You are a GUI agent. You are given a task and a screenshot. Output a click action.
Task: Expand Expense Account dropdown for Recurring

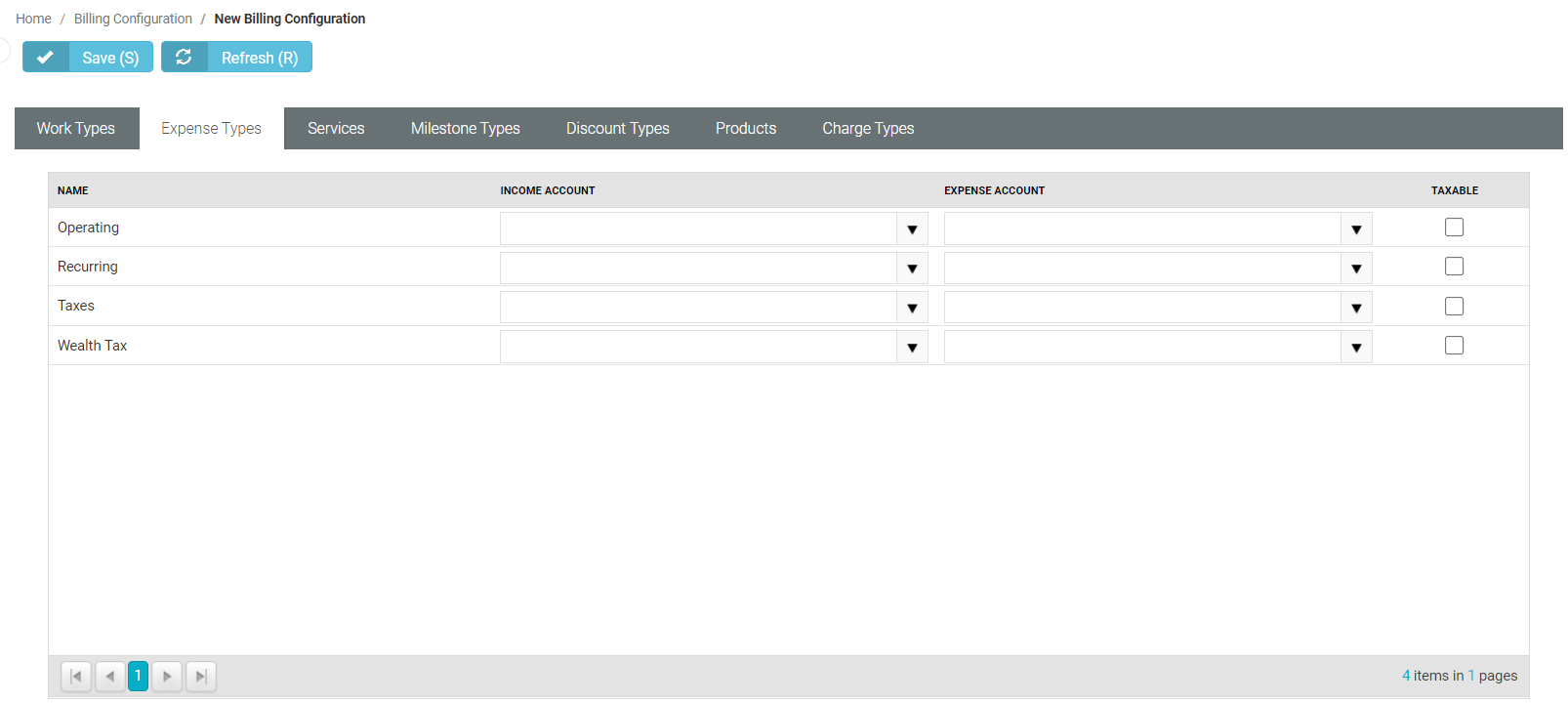click(x=1356, y=269)
